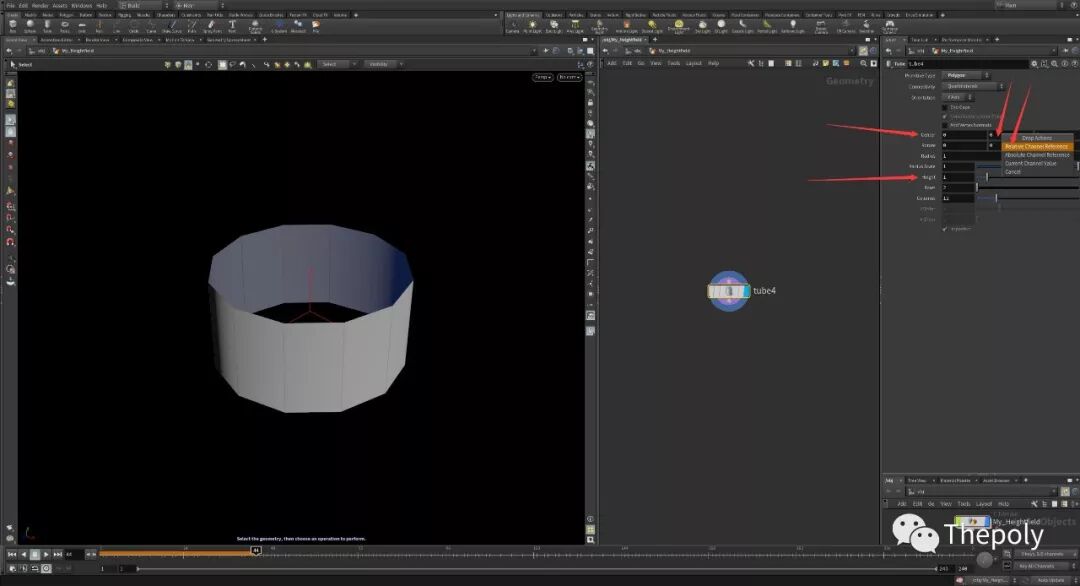Open the network editor Layout menu
Viewport: 1080px width, 586px height.
694,63
